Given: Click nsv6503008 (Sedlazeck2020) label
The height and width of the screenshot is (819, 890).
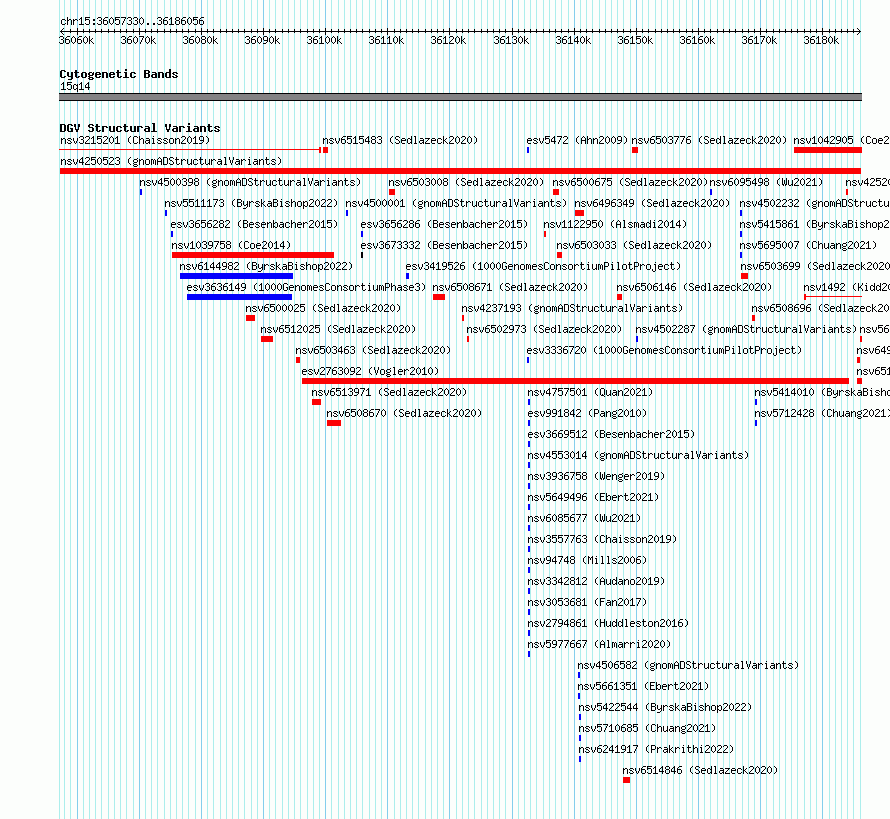Looking at the screenshot, I should coord(466,182).
